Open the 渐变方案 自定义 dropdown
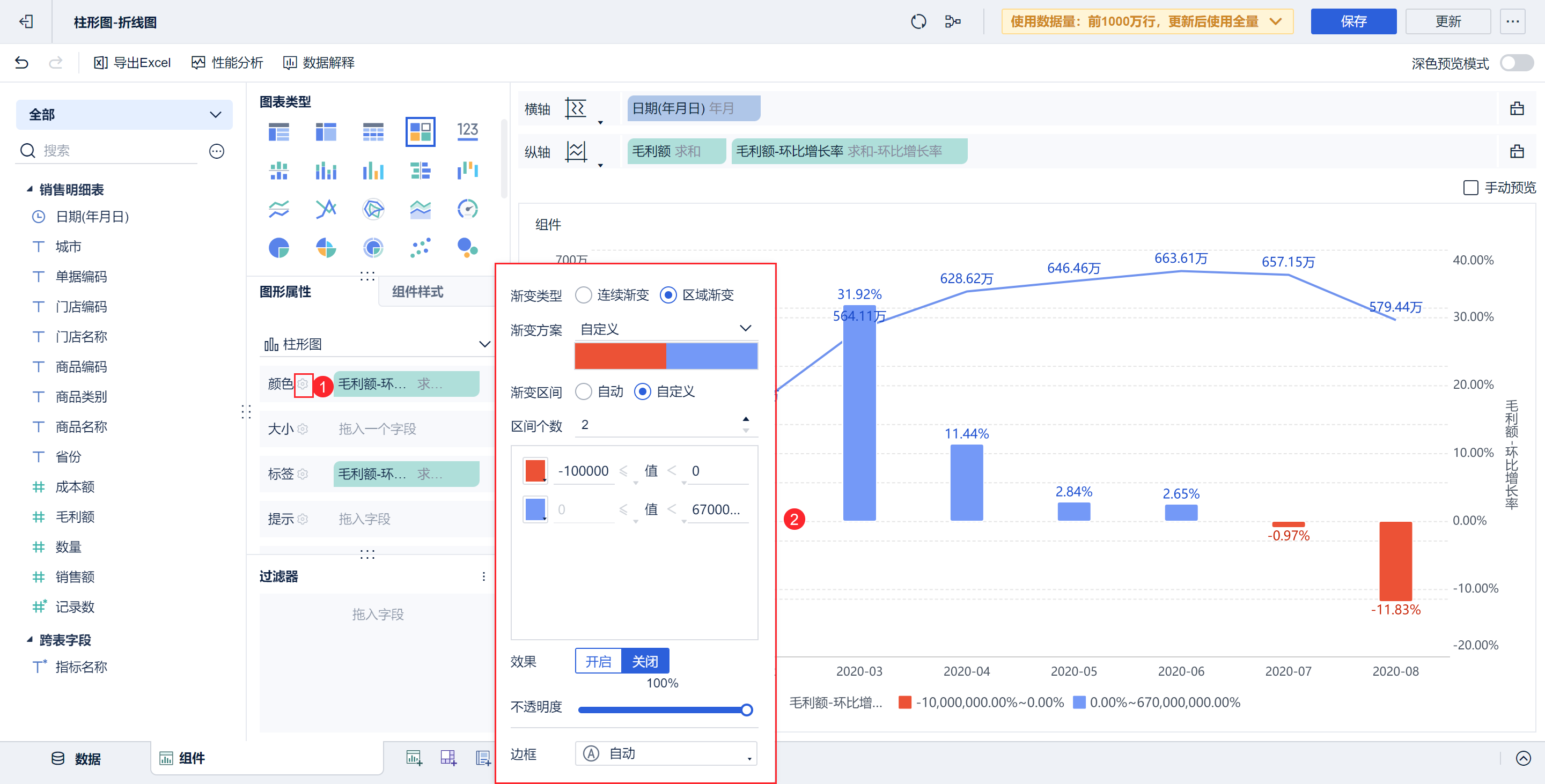The image size is (1545, 784). 666,329
